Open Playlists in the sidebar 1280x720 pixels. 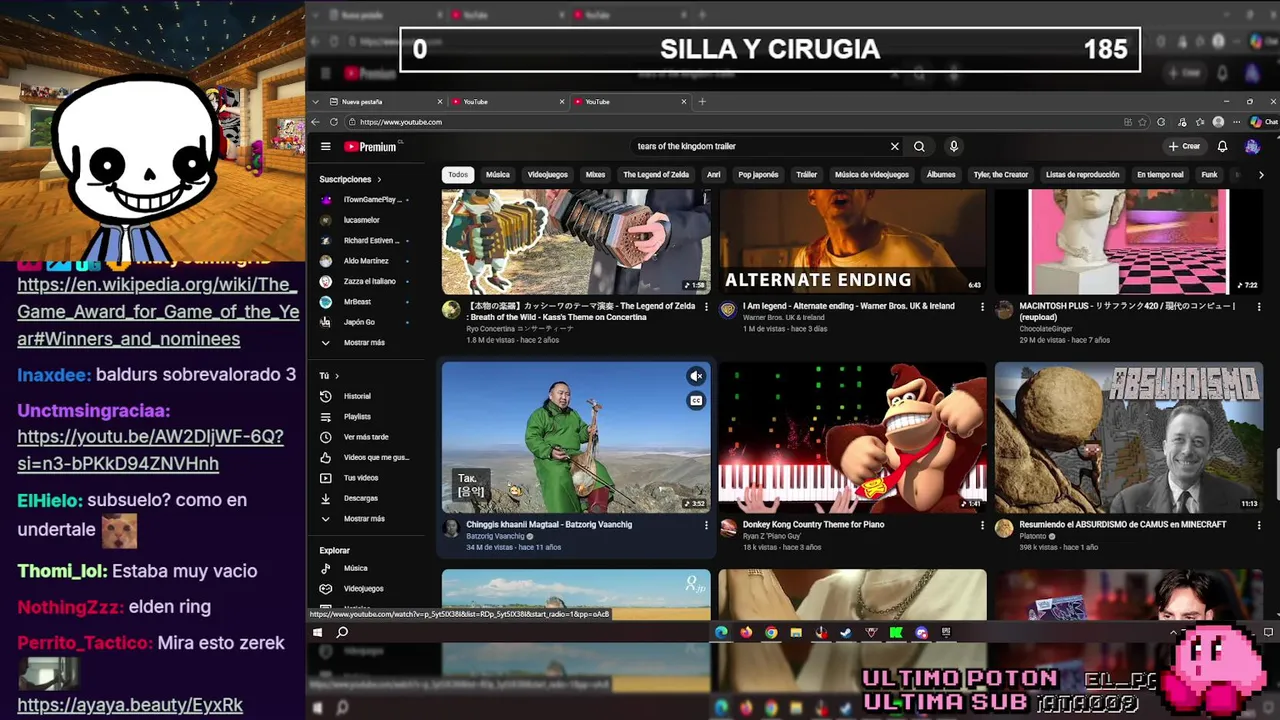[357, 416]
